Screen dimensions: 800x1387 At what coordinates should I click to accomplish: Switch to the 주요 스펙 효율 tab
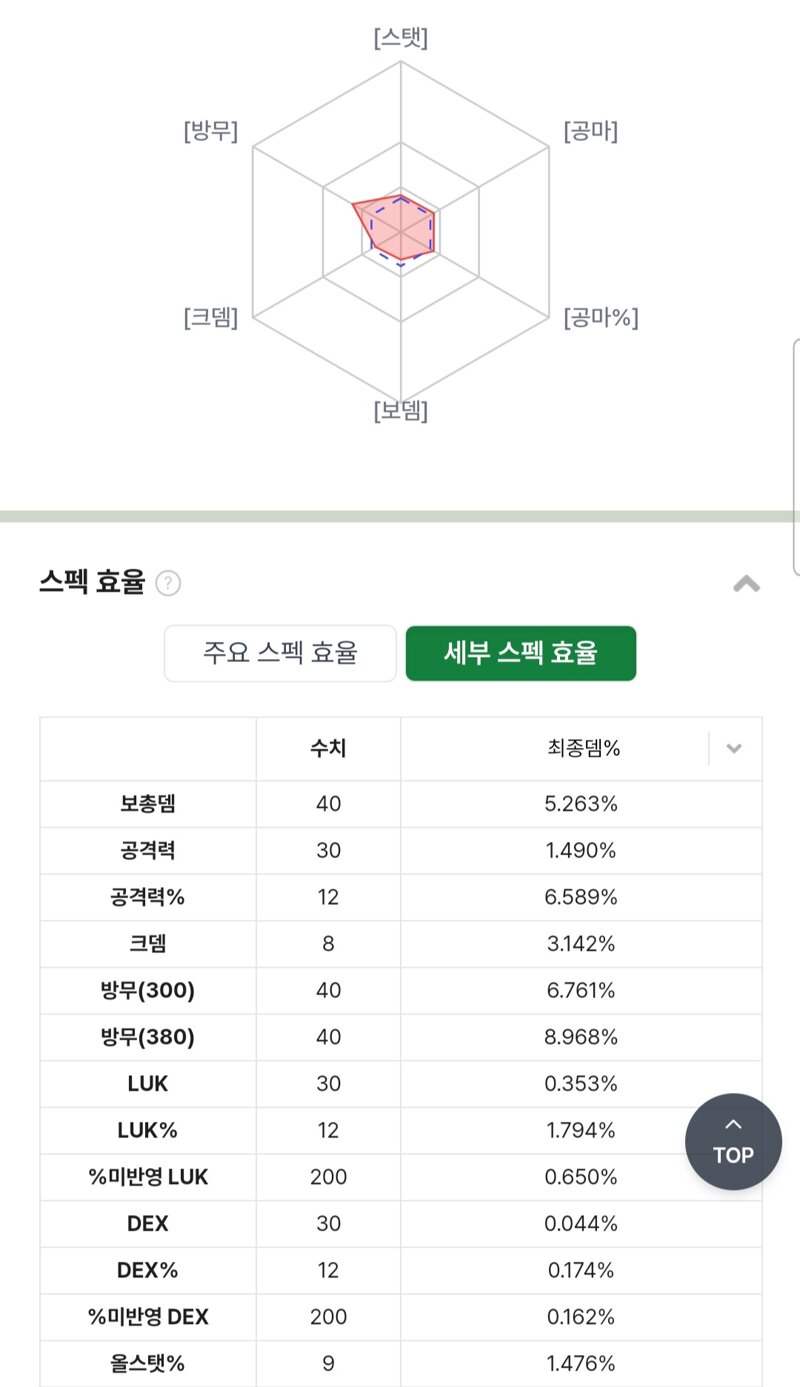click(x=280, y=653)
